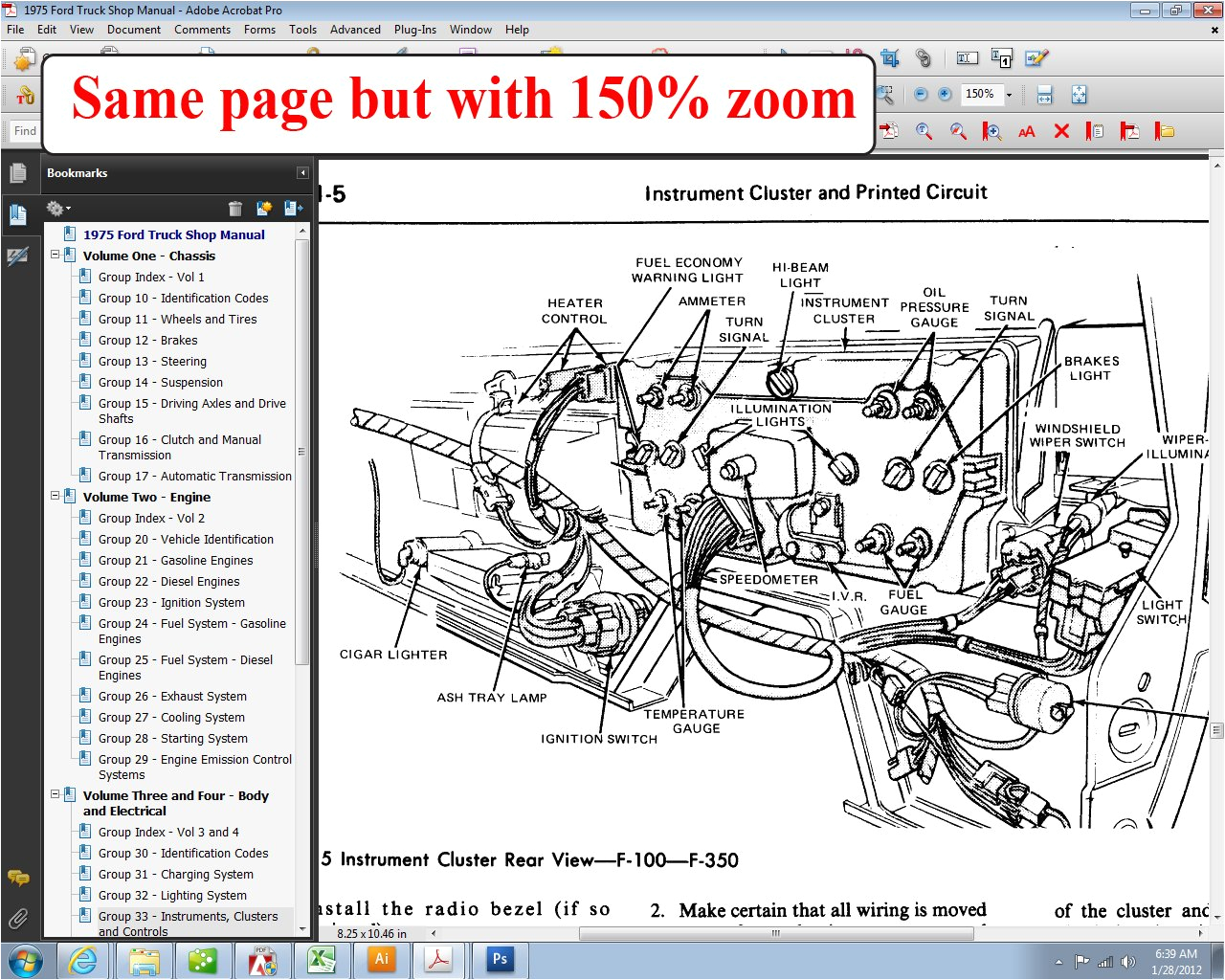Open the Plug-Ins menu
Viewport: 1225px width, 980px height.
pyautogui.click(x=414, y=30)
